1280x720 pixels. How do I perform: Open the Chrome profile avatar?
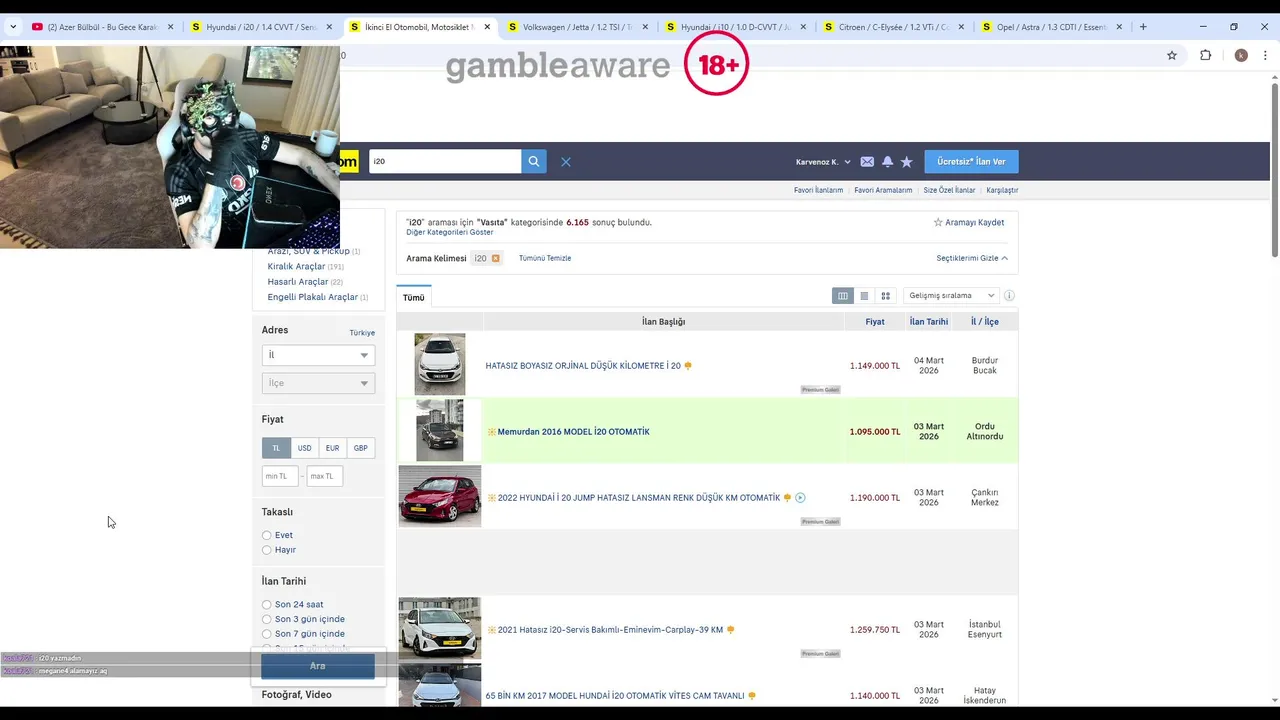click(1241, 55)
